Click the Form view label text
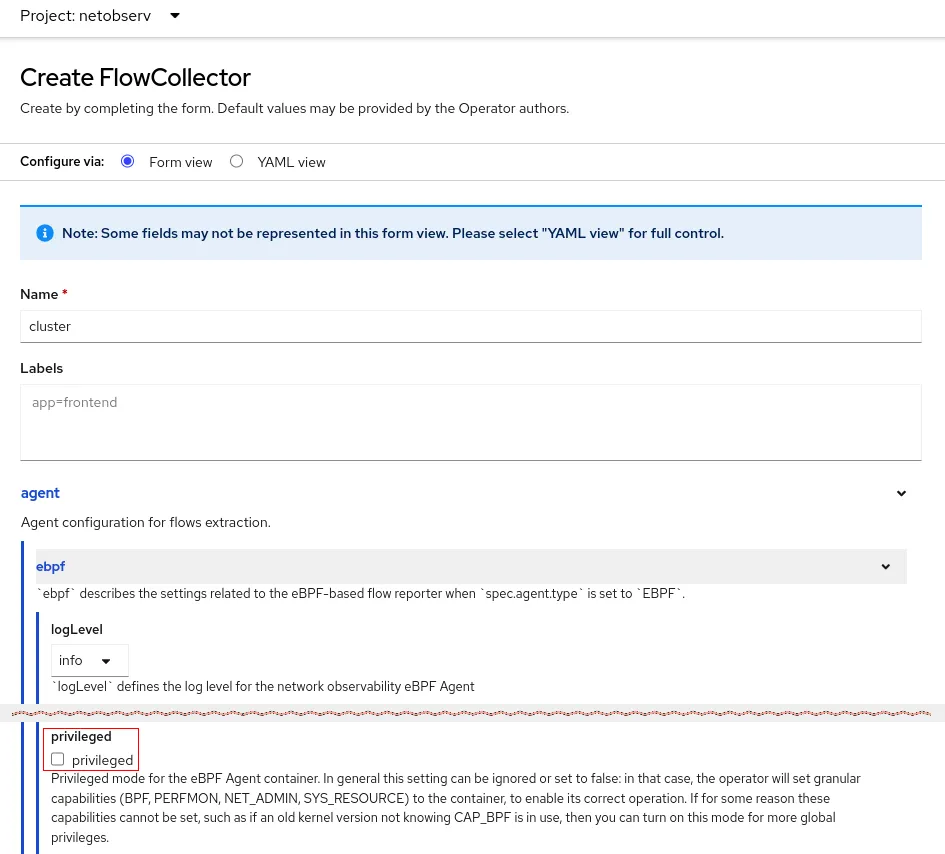945x854 pixels. pyautogui.click(x=180, y=162)
